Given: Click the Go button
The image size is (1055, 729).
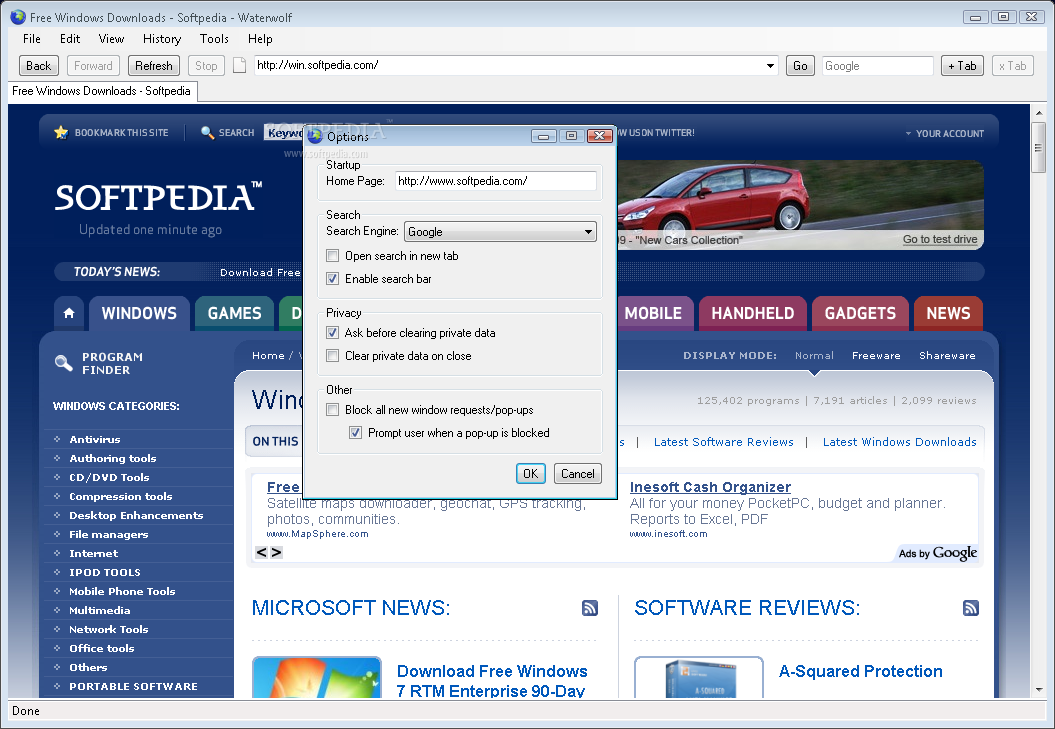Looking at the screenshot, I should pos(800,65).
